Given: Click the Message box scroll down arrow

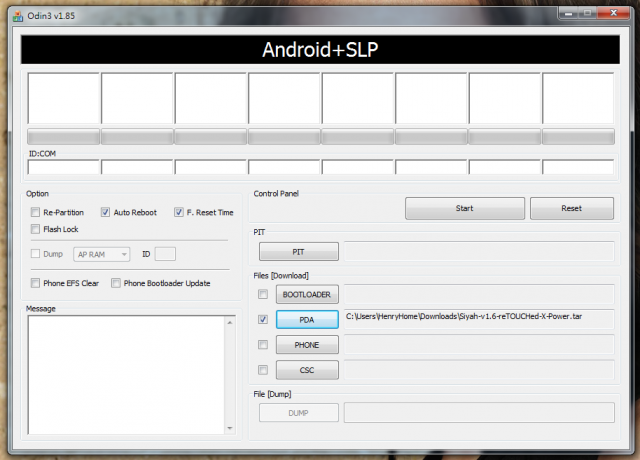Looking at the screenshot, I should pyautogui.click(x=230, y=428).
